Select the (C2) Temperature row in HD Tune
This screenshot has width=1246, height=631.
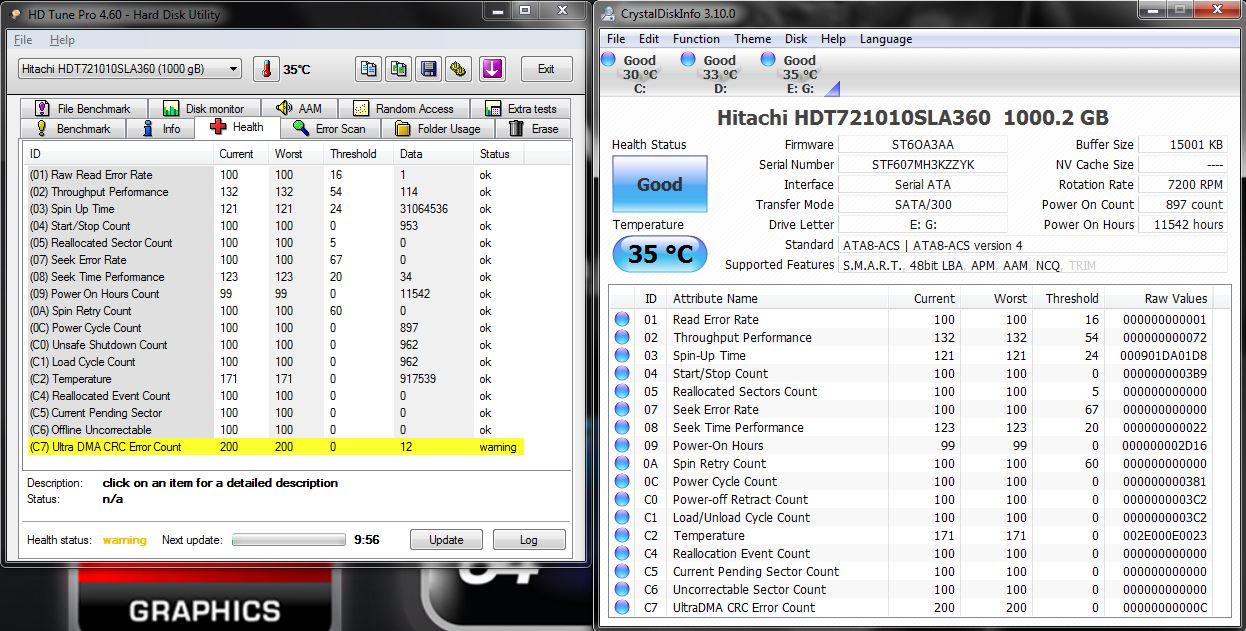pyautogui.click(x=274, y=379)
